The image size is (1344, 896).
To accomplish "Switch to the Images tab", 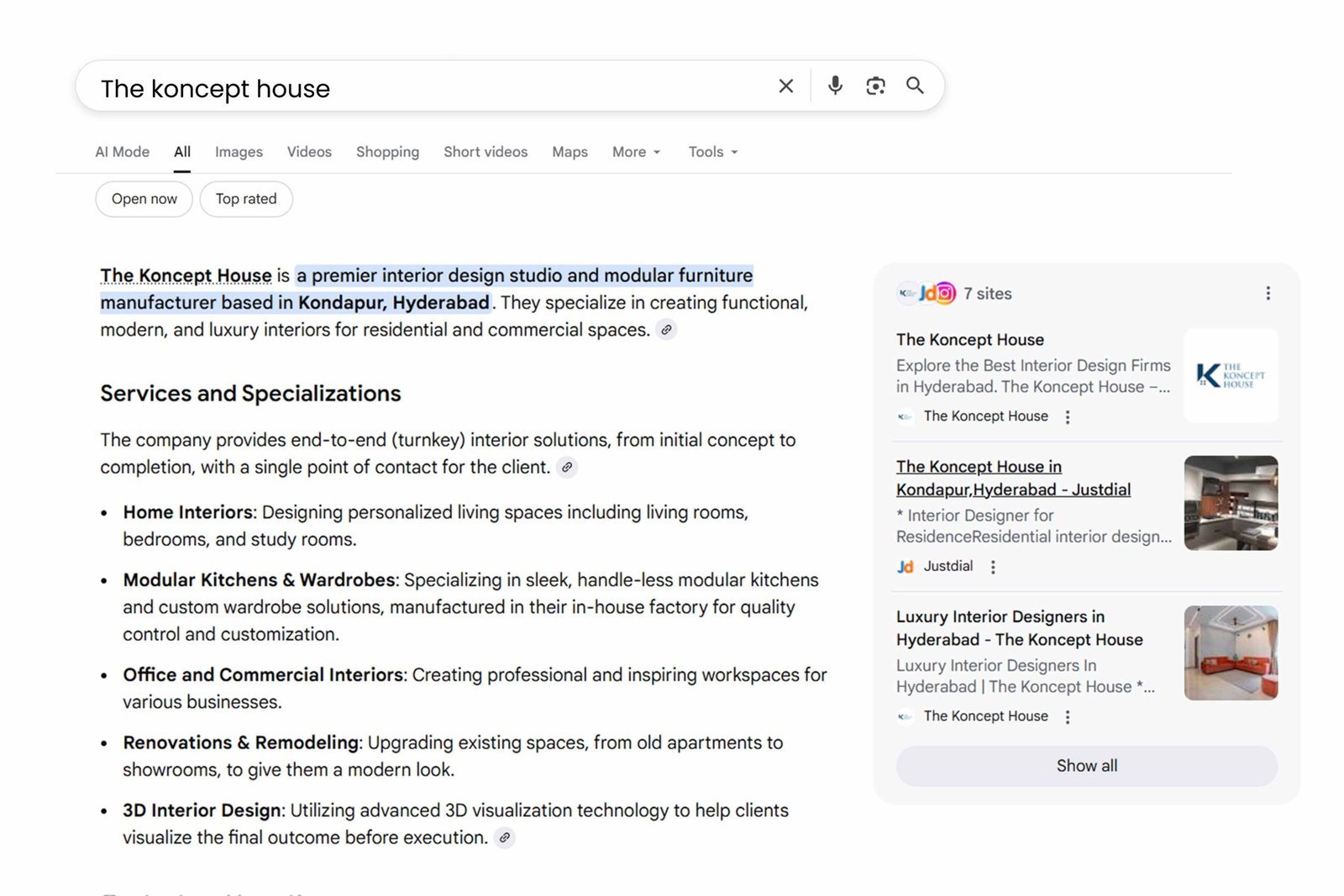I will click(239, 152).
